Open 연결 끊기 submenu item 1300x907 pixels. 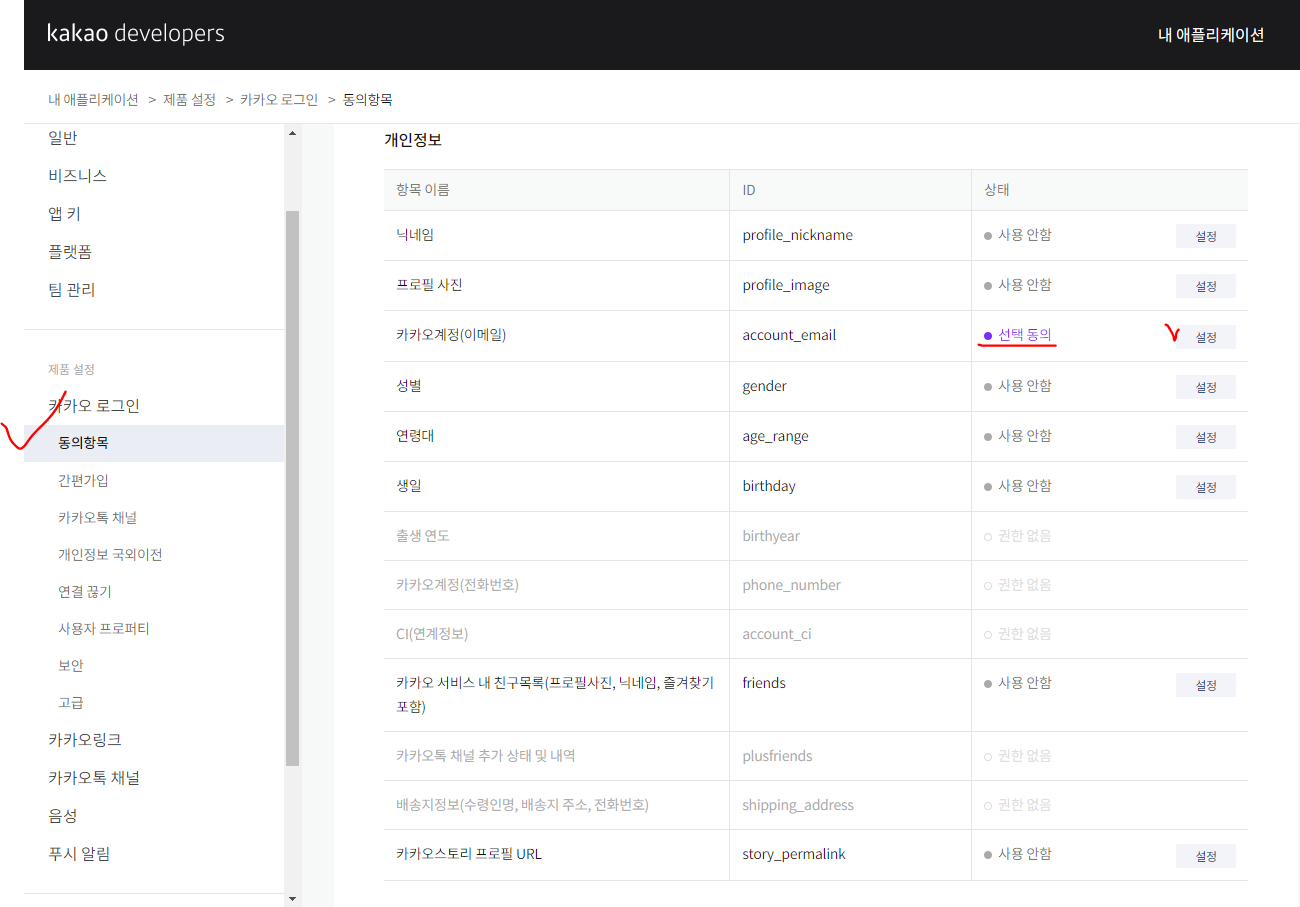click(x=85, y=592)
